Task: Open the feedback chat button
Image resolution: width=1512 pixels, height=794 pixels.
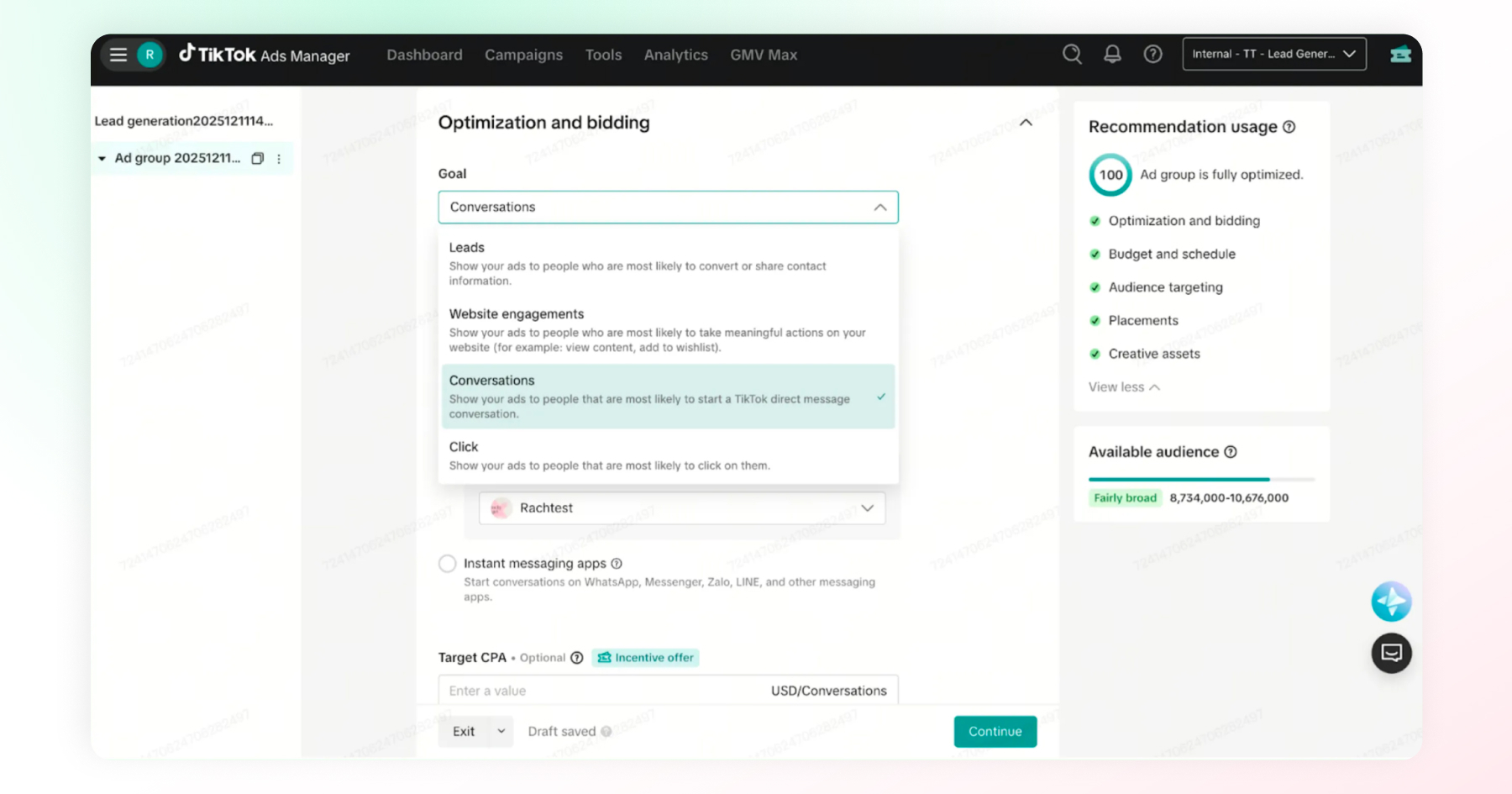Action: 1391,653
